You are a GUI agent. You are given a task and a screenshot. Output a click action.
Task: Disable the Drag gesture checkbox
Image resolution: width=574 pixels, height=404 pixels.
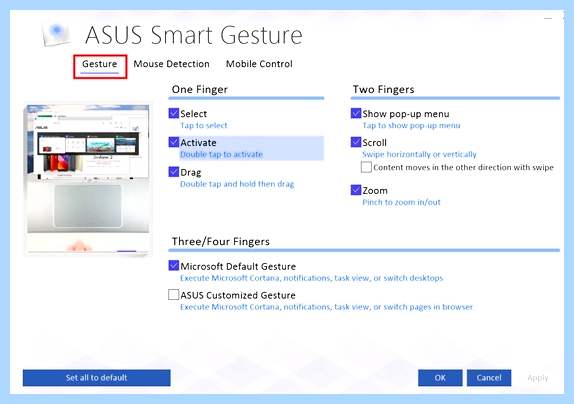click(x=174, y=172)
